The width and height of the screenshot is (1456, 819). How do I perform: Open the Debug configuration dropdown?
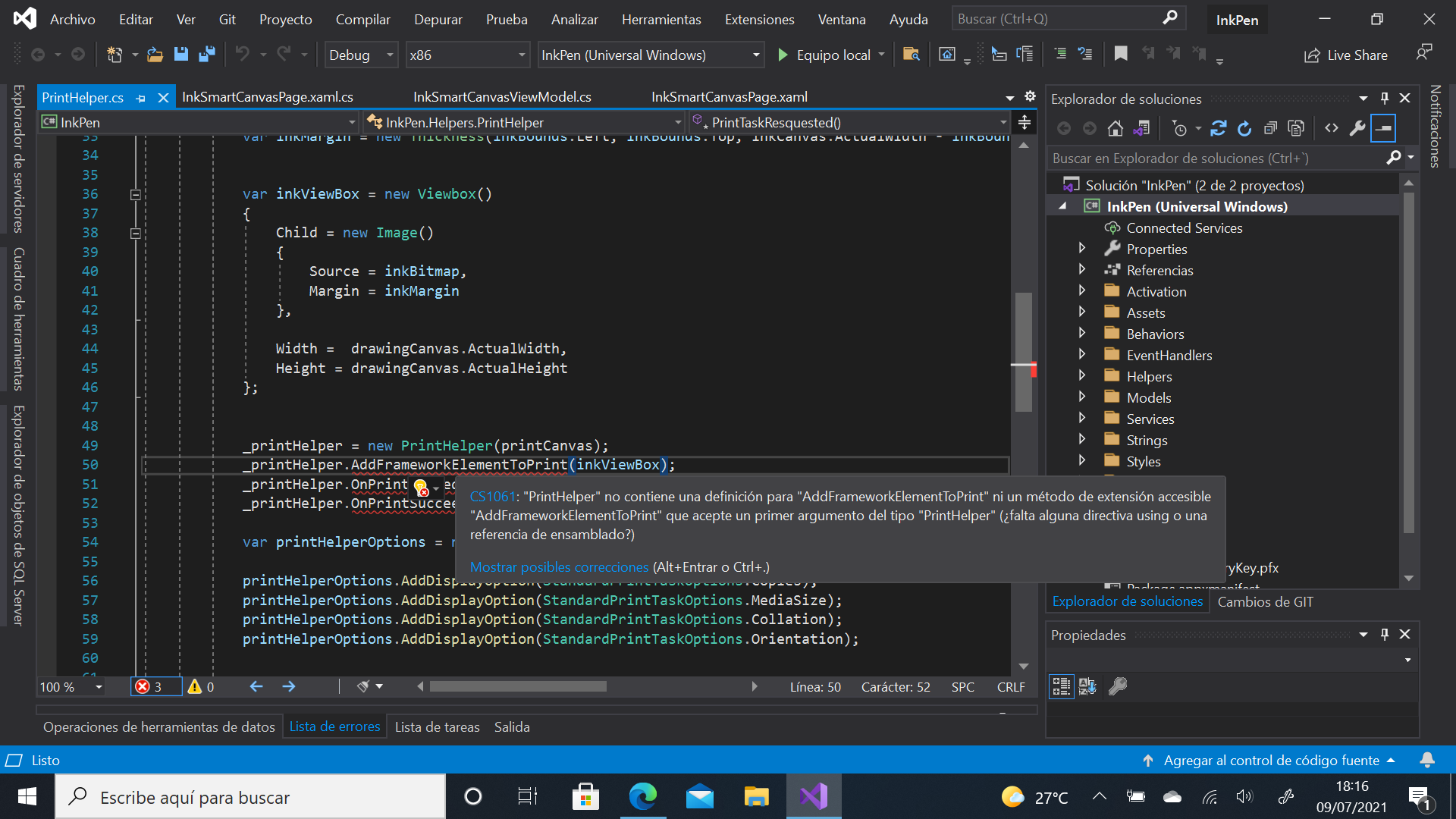point(361,55)
